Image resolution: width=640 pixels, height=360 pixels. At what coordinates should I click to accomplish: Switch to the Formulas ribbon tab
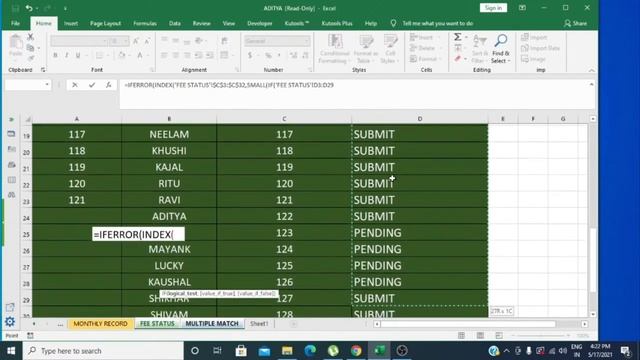tap(145, 23)
